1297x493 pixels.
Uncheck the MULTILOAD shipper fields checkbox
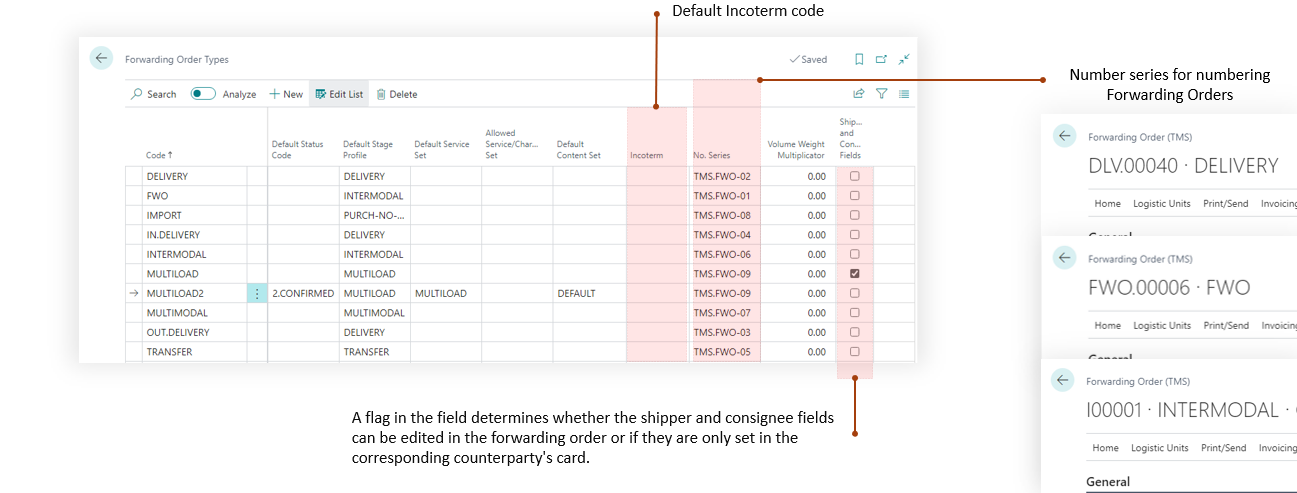coord(854,274)
